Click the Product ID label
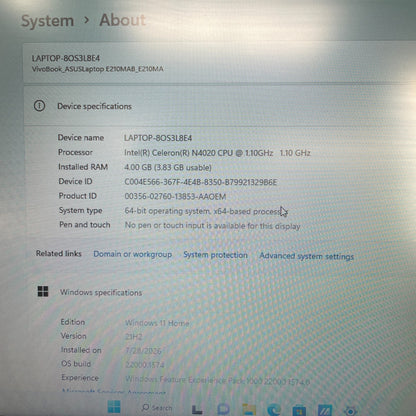Image resolution: width=416 pixels, height=416 pixels. coord(78,196)
